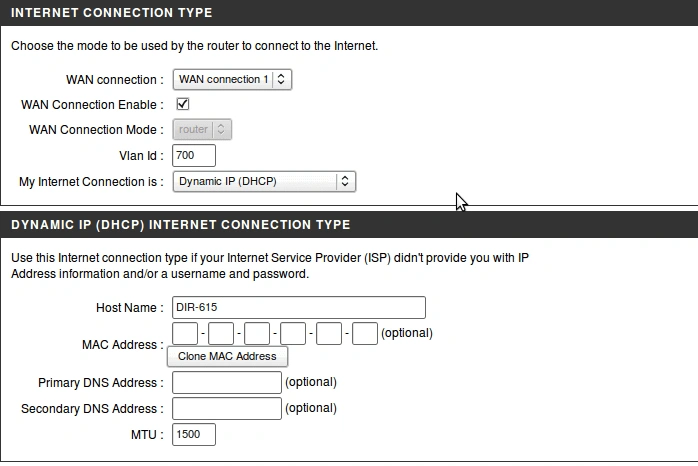698x466 pixels.
Task: Click the MTU input field
Action: point(194,435)
